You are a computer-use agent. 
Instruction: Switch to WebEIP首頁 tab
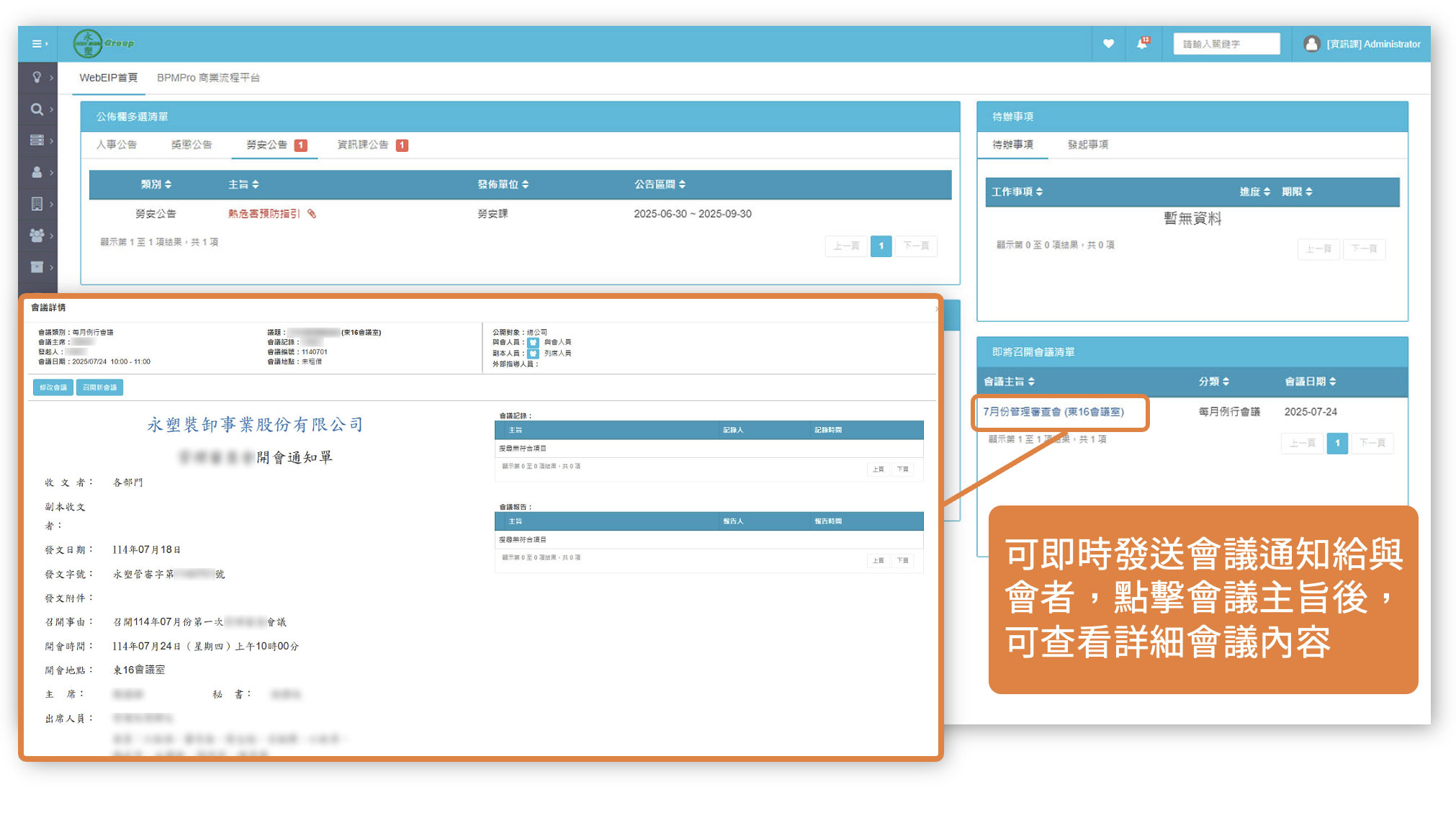(109, 78)
